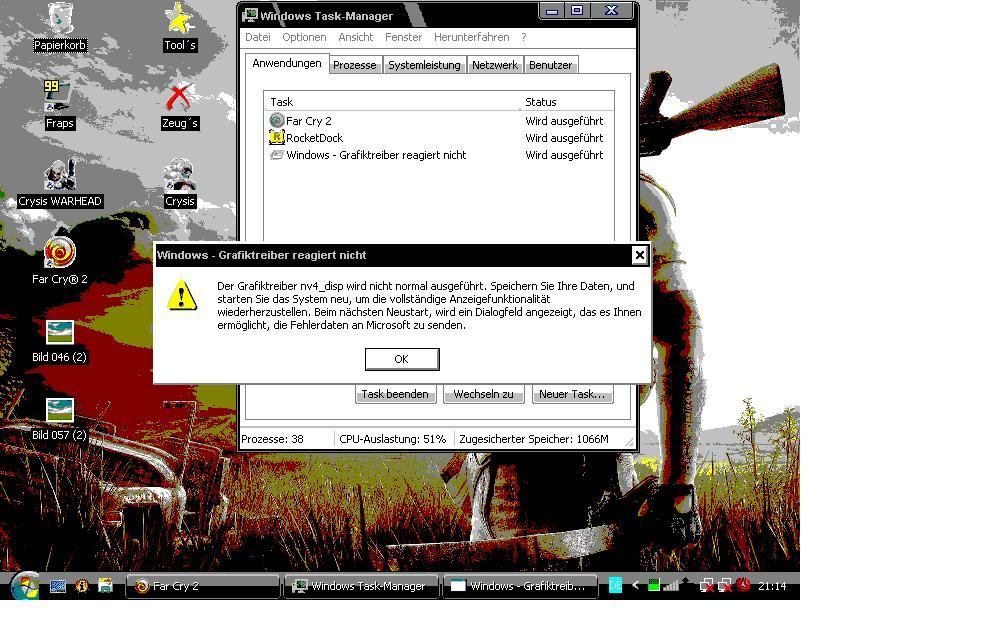1006x644 pixels.
Task: Select the RocketDock task row
Action: click(x=438, y=137)
